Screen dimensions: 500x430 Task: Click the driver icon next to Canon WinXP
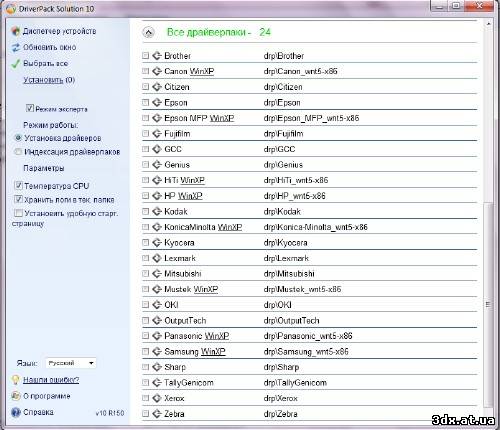[x=157, y=71]
